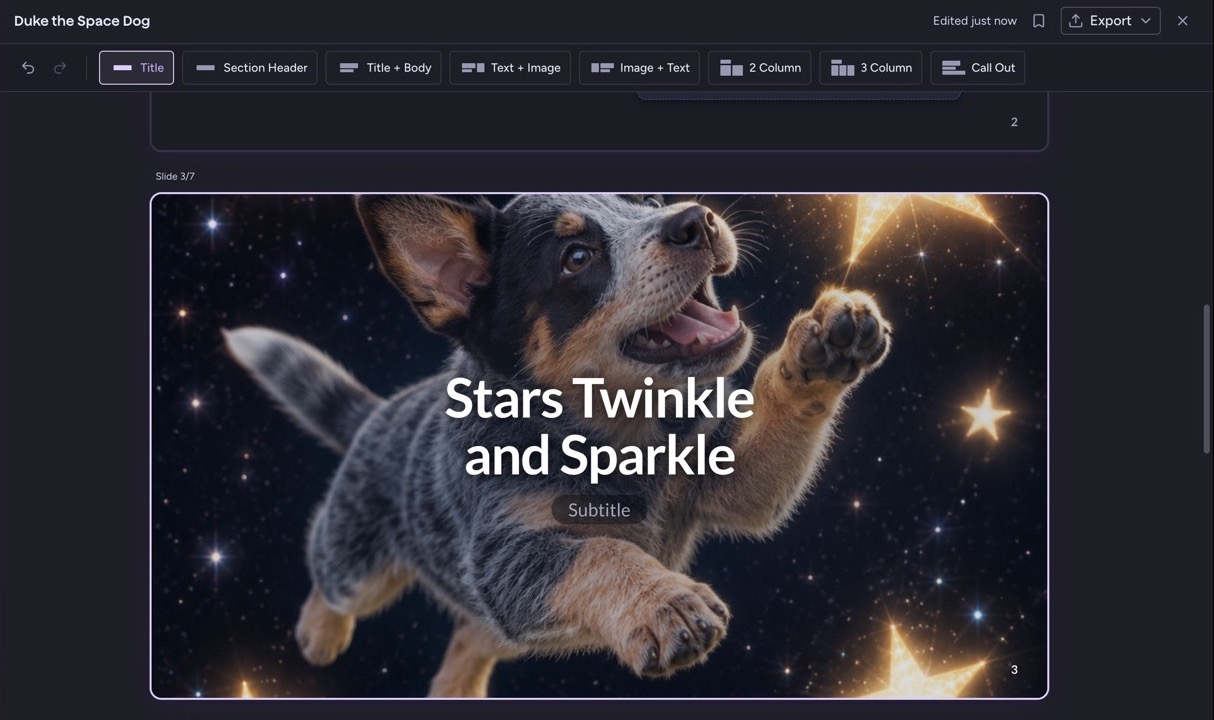Click the "Slide 3/7" label

pos(175,176)
